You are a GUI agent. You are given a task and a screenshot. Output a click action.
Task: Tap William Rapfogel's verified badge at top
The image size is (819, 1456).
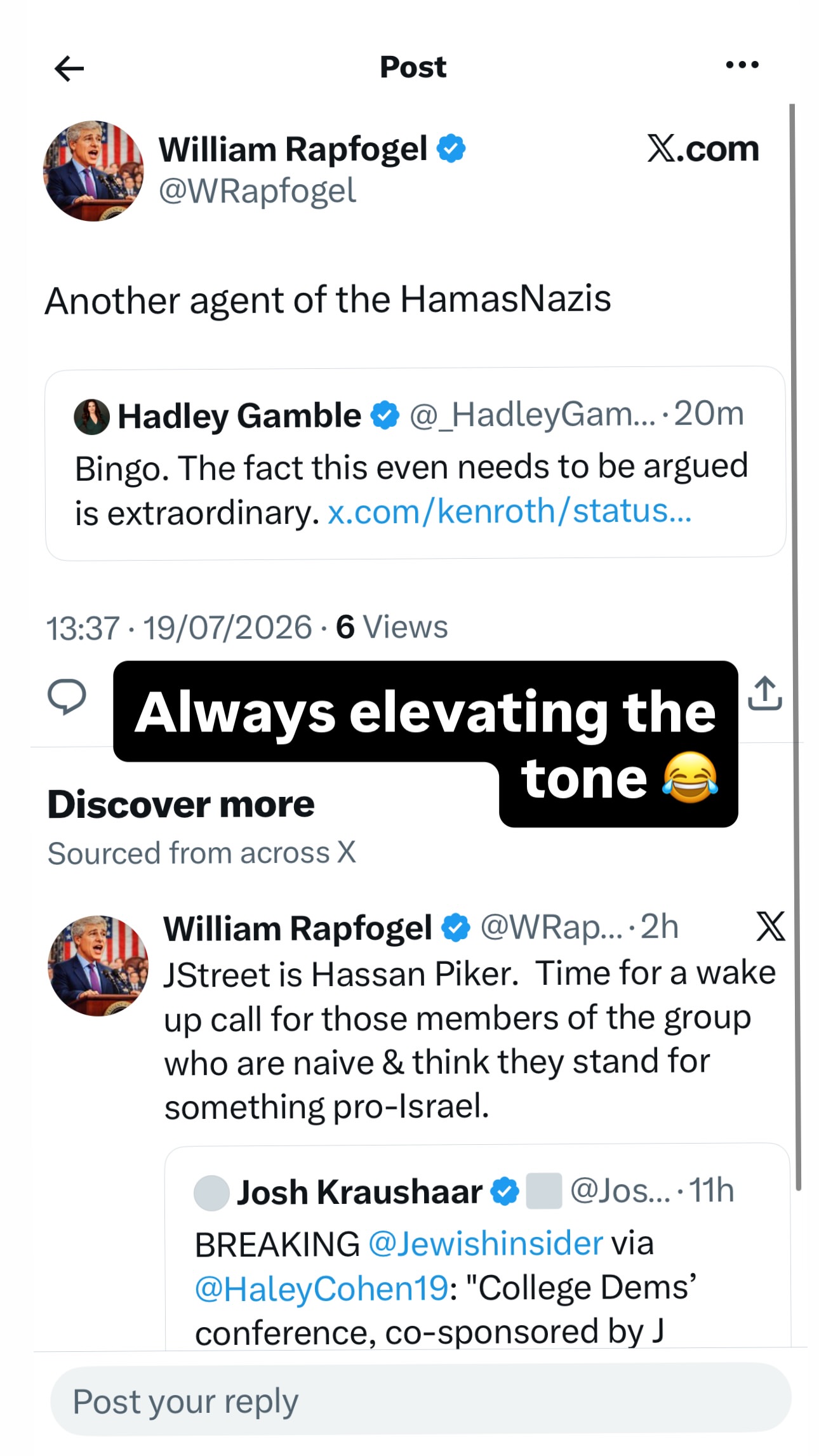(x=451, y=149)
